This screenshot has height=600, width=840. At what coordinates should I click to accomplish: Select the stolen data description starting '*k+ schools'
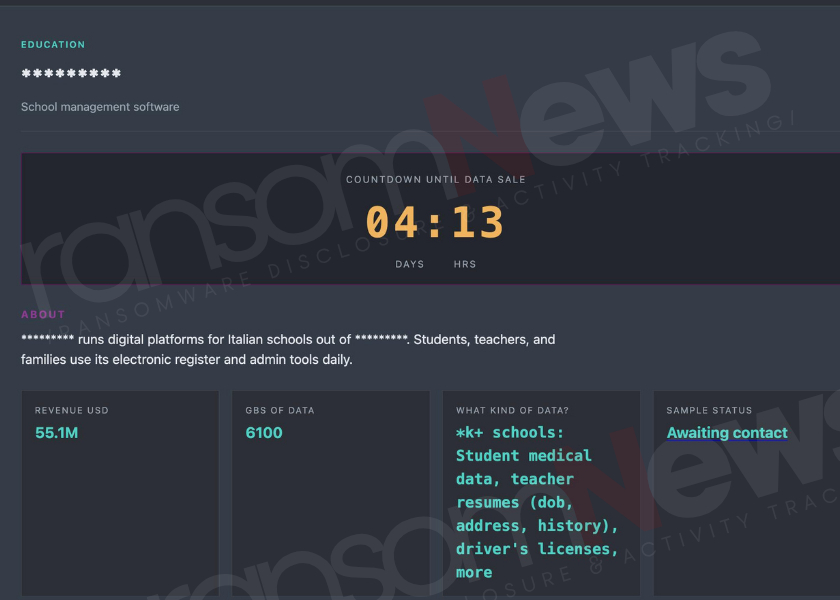[537, 502]
